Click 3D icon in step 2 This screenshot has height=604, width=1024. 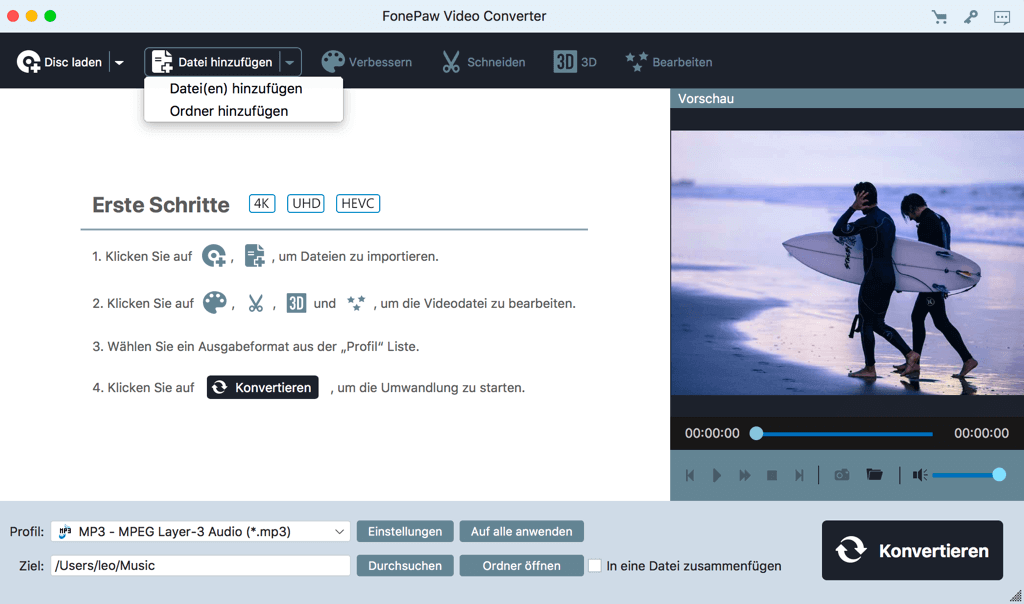(296, 303)
